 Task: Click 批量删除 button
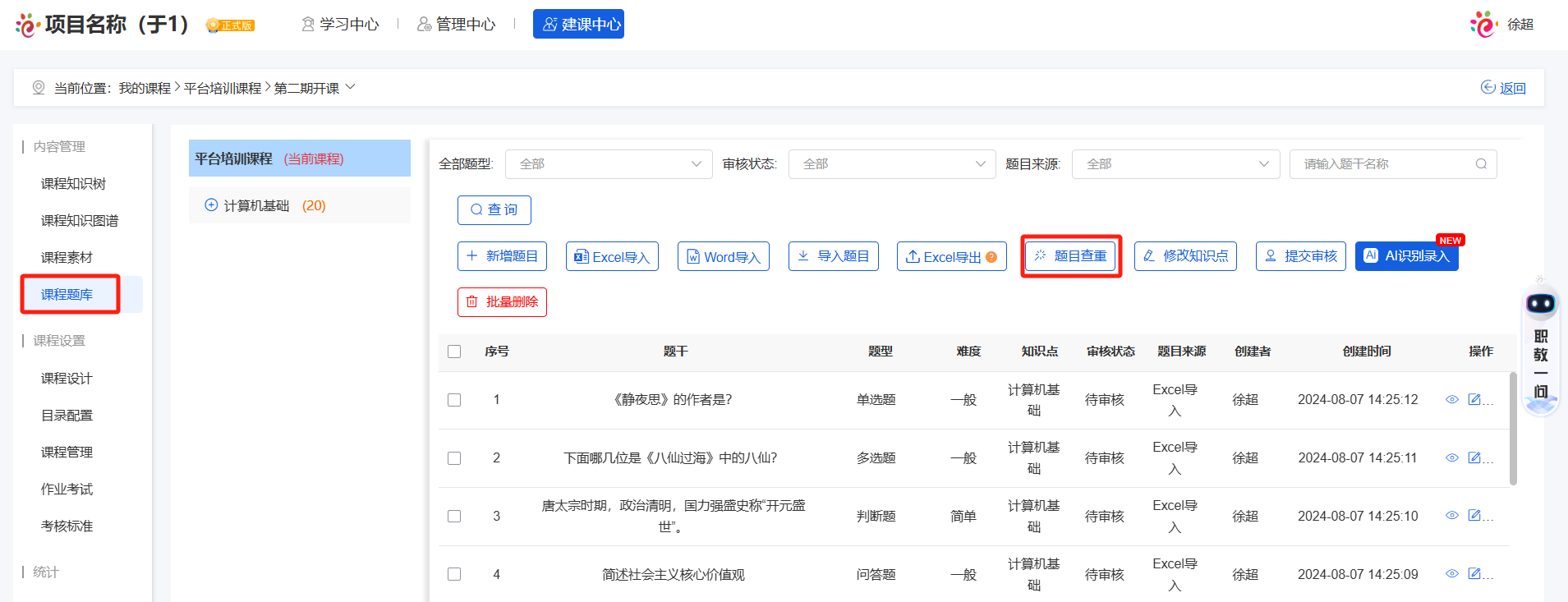click(x=502, y=302)
